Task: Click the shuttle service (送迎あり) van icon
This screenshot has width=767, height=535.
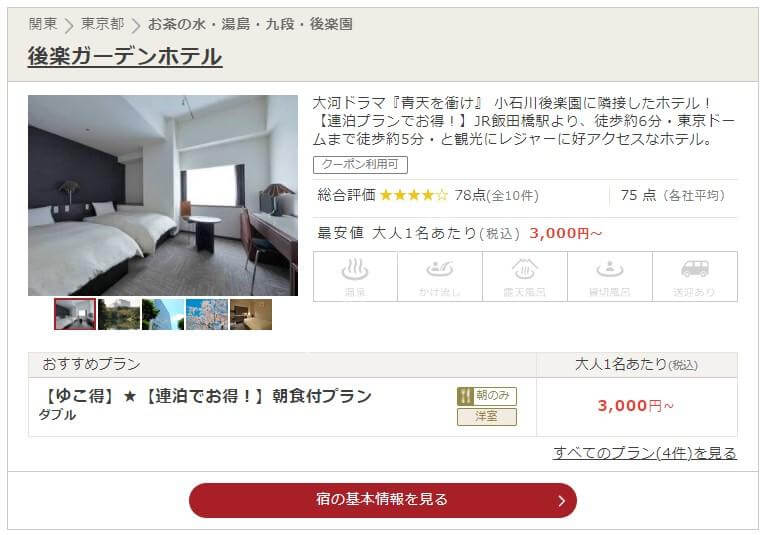Action: [695, 276]
